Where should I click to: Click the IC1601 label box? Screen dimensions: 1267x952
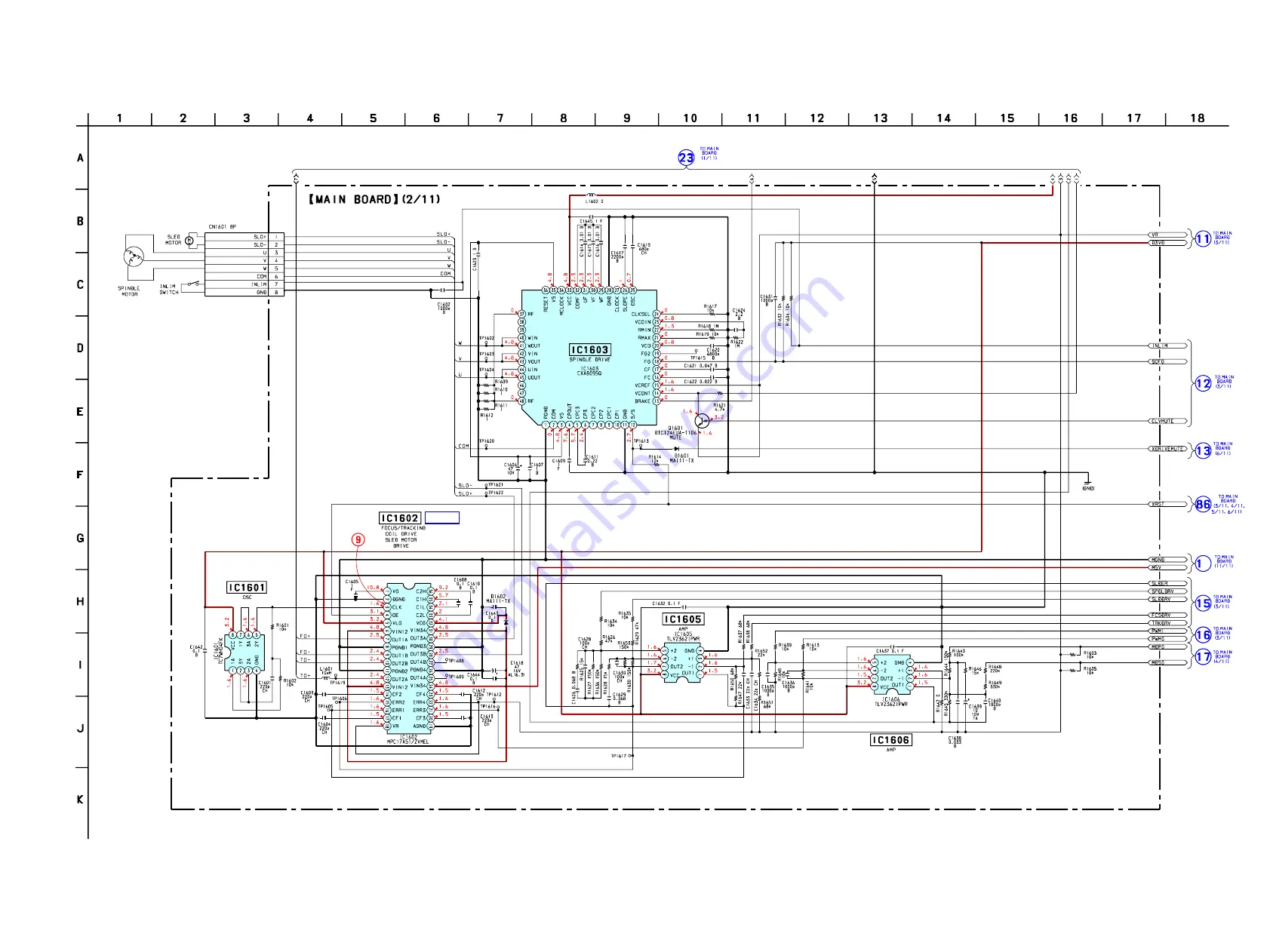tap(247, 588)
